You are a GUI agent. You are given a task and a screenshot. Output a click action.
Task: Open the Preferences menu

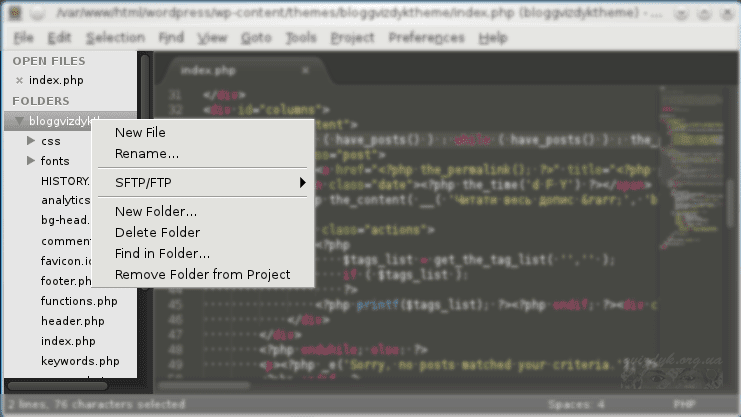point(426,37)
